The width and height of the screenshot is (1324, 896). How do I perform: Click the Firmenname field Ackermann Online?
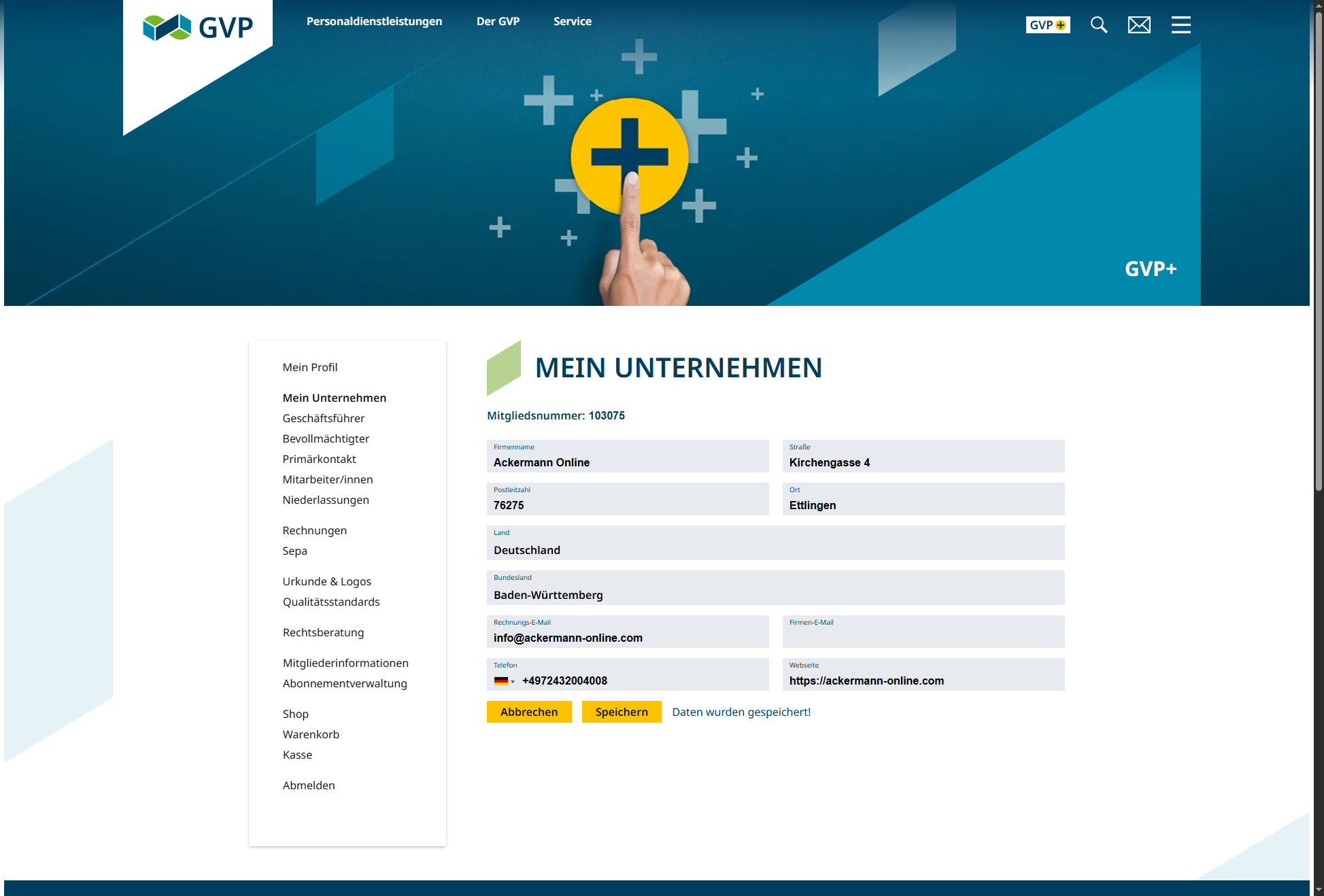click(627, 462)
